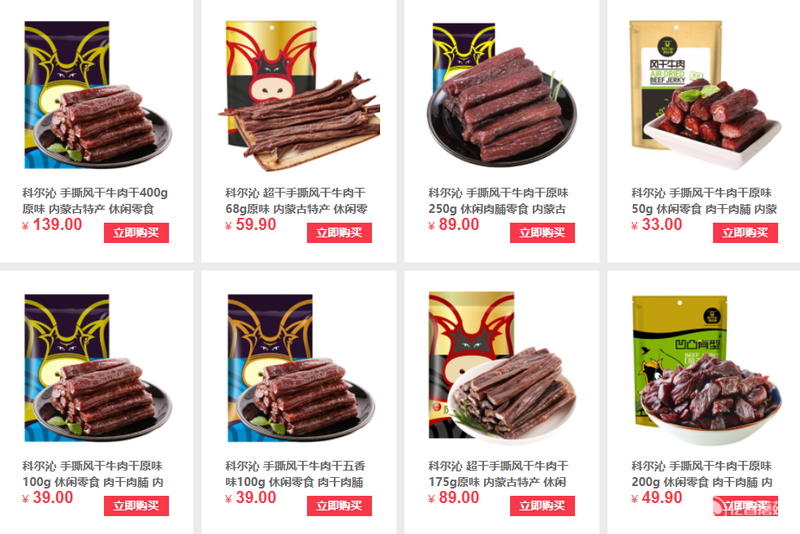This screenshot has height=534, width=800.
Task: Open the 超干手撕风干牛肉干 68g title link
Action: 296,201
